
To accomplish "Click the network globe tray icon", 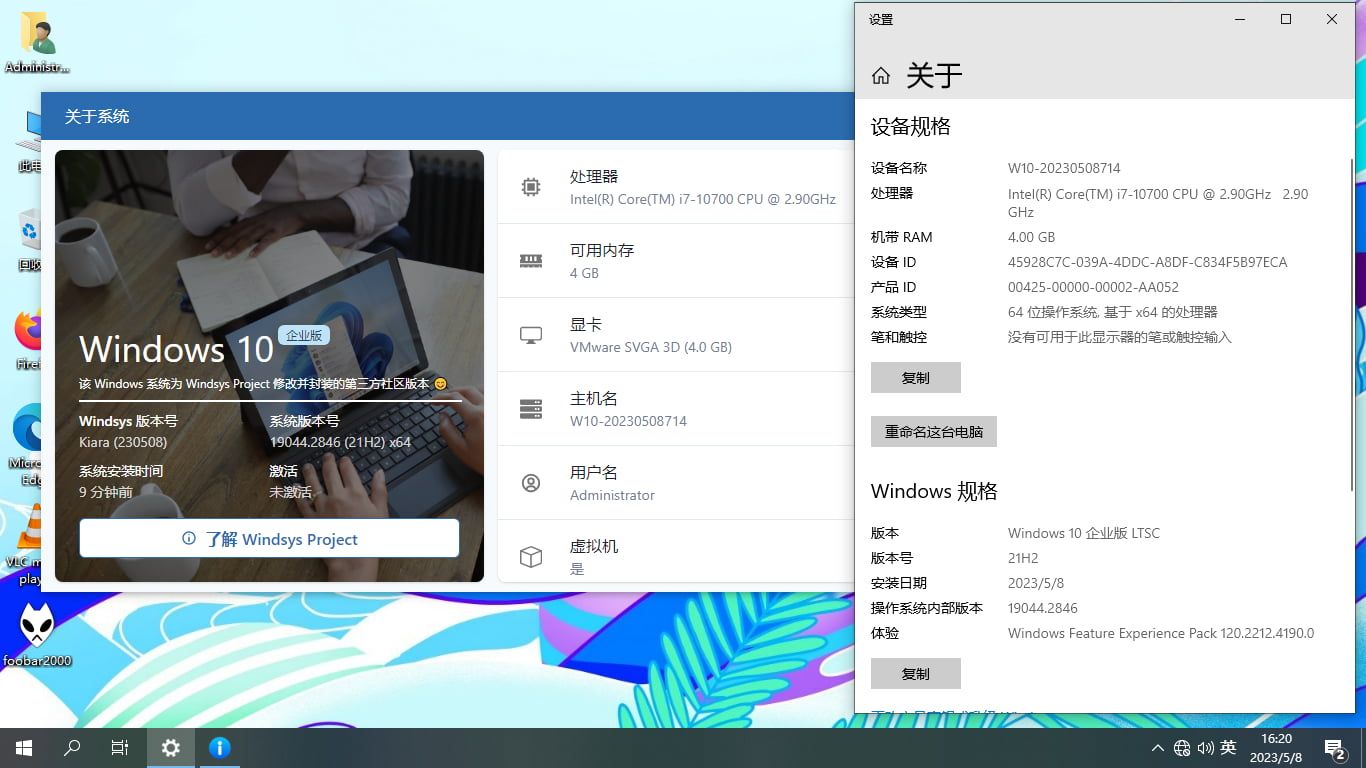I will pos(1182,748).
